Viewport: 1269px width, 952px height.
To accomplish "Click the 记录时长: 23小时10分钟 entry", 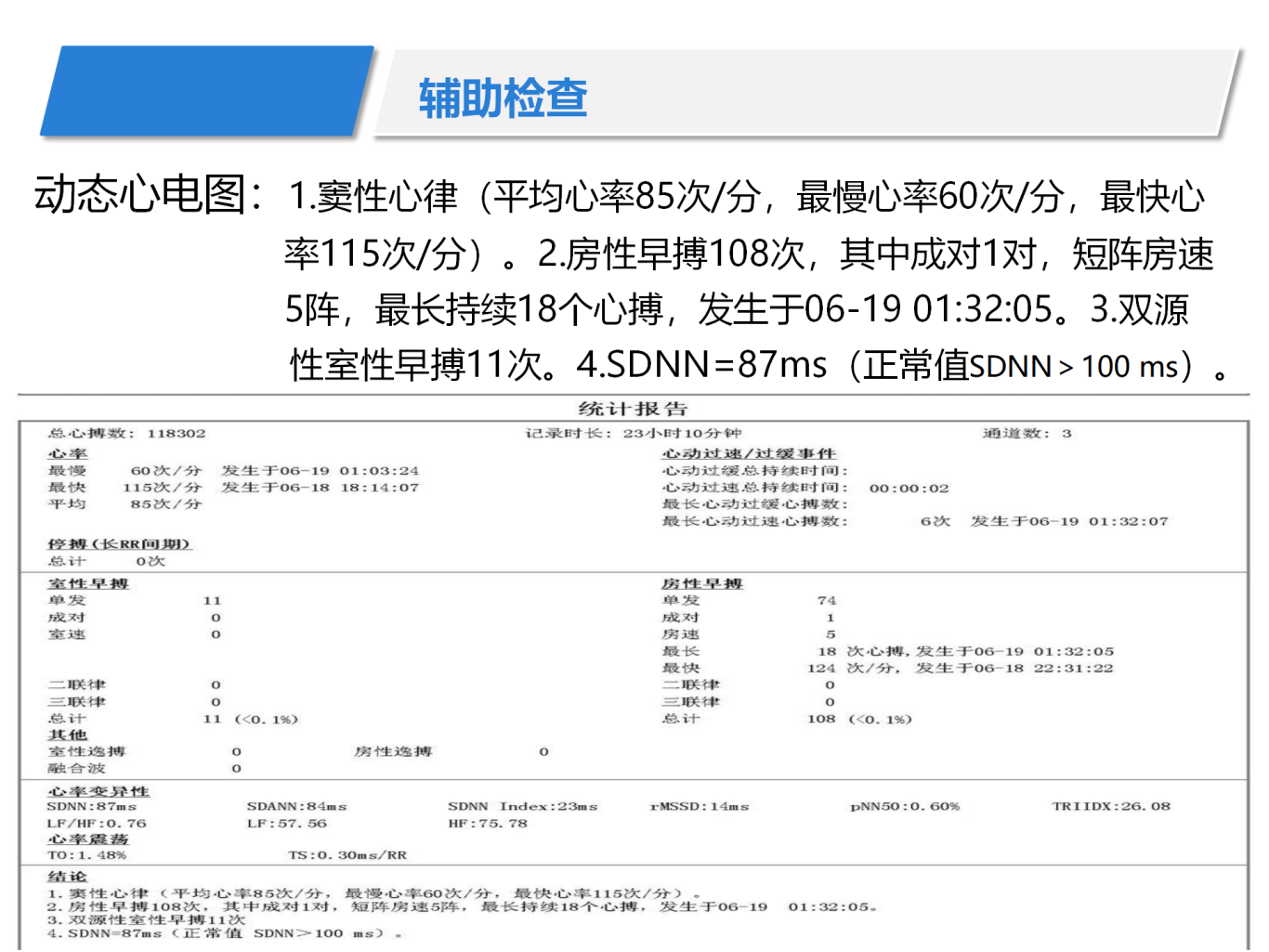I will point(634,434).
